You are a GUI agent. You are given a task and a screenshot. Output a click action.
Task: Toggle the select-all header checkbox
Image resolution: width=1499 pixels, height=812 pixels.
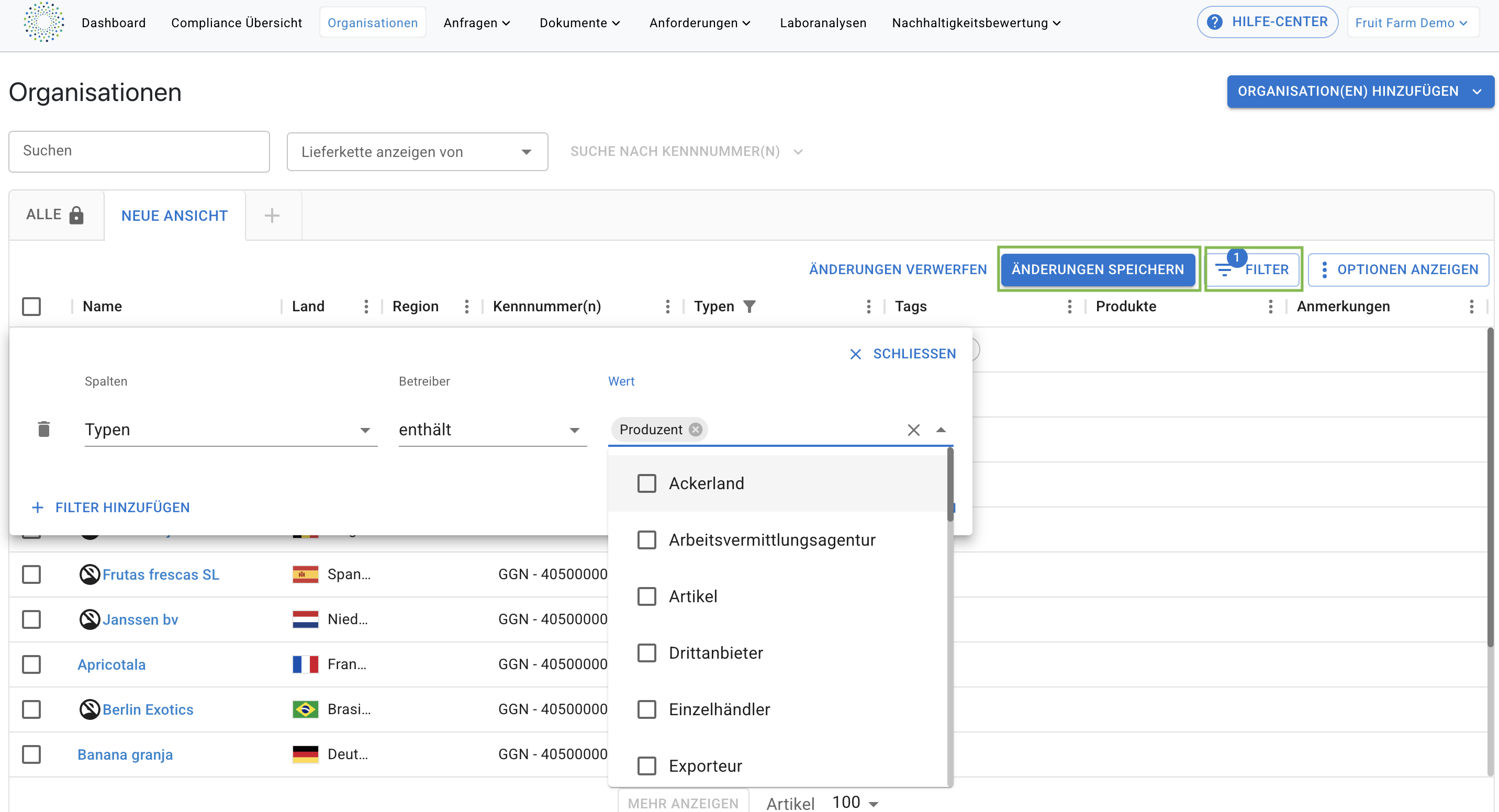[x=31, y=307]
